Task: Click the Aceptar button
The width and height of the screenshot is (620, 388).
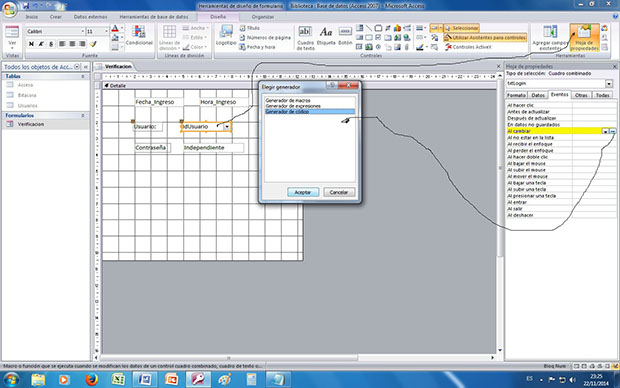Action: [302, 192]
